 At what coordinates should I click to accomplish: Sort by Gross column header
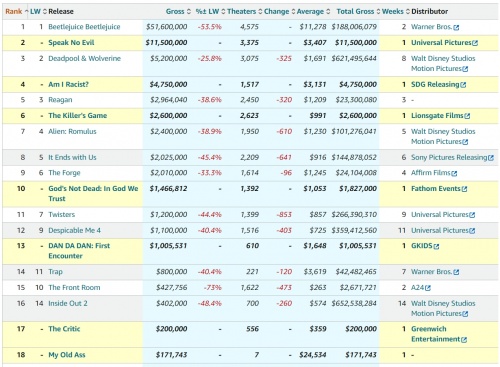coord(175,11)
